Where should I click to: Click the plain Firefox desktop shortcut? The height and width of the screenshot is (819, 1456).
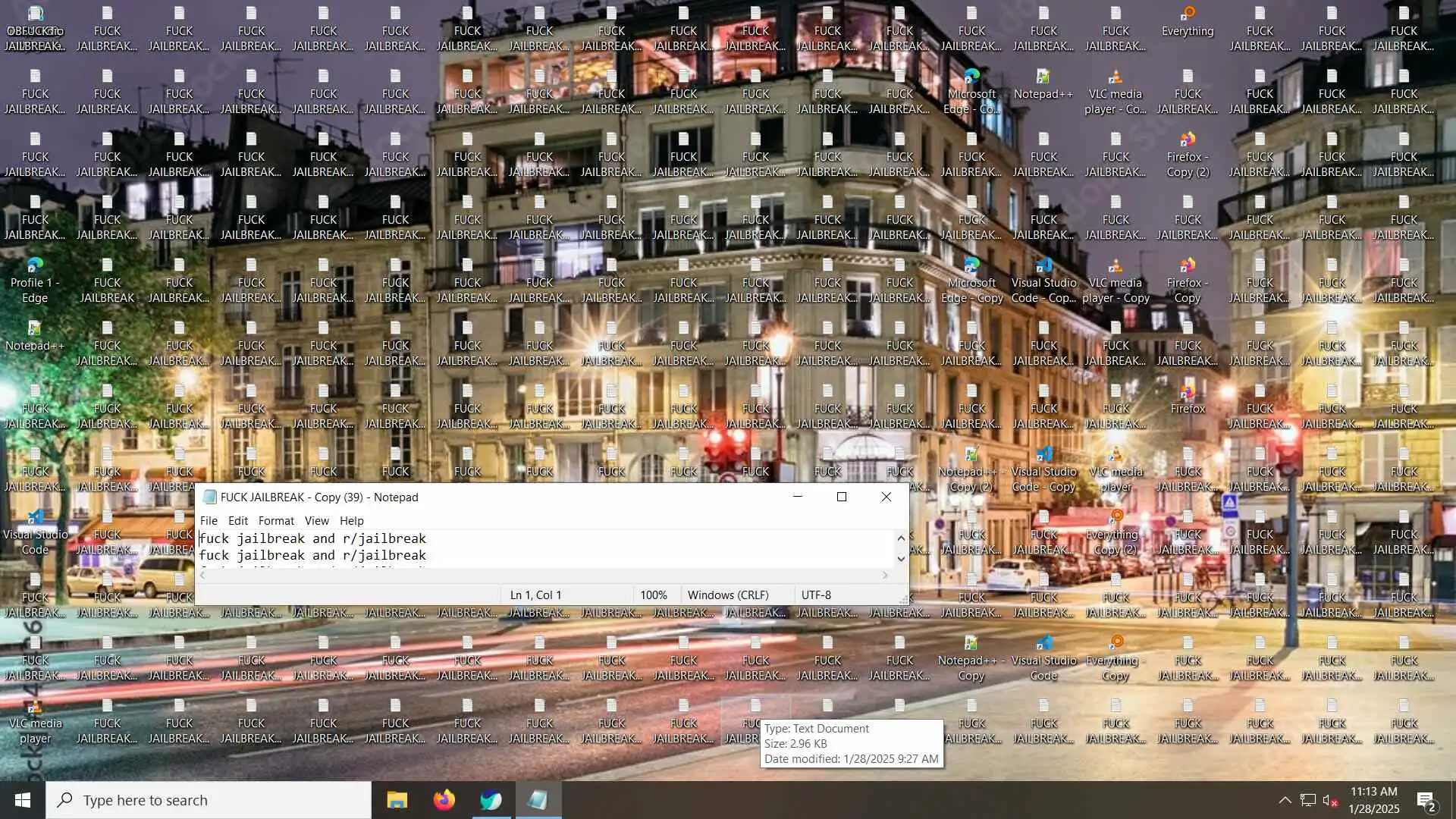coord(1188,400)
